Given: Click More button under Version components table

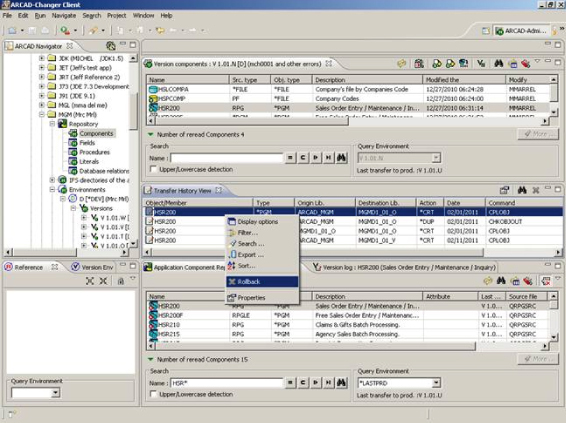Looking at the screenshot, I should [x=538, y=134].
